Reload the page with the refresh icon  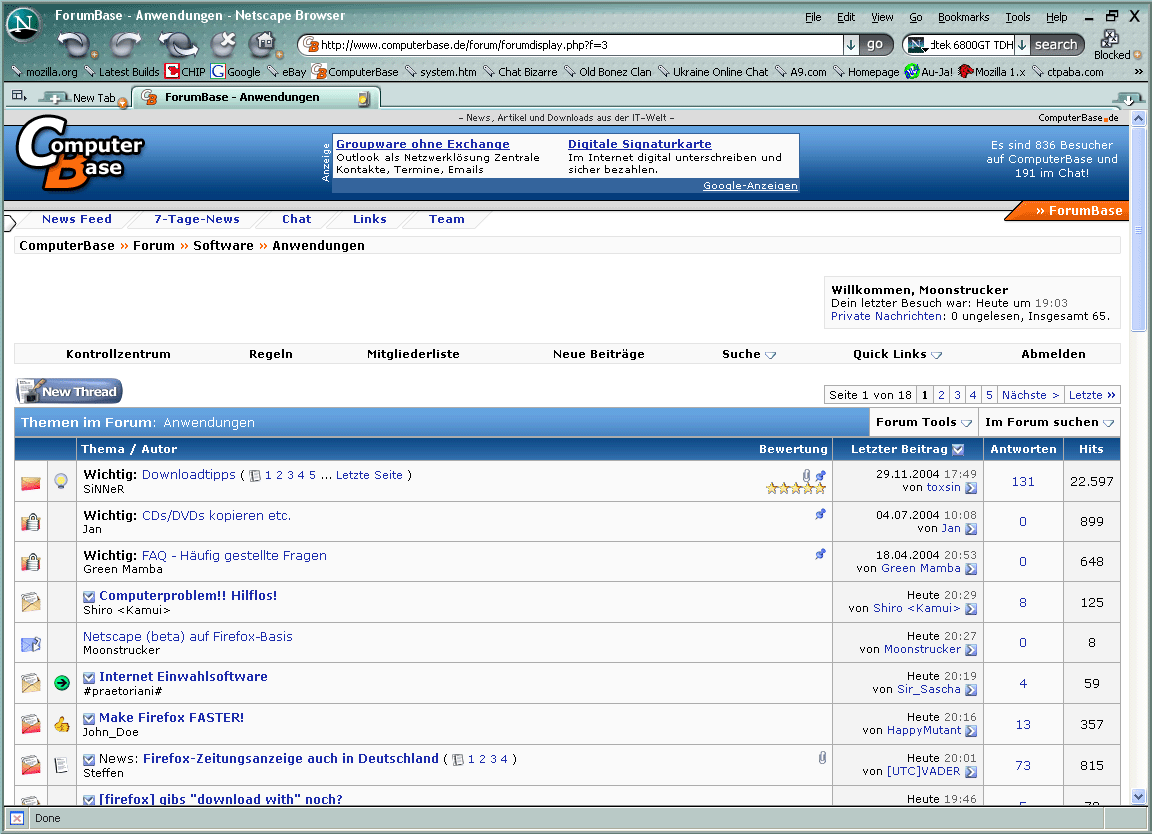click(179, 45)
